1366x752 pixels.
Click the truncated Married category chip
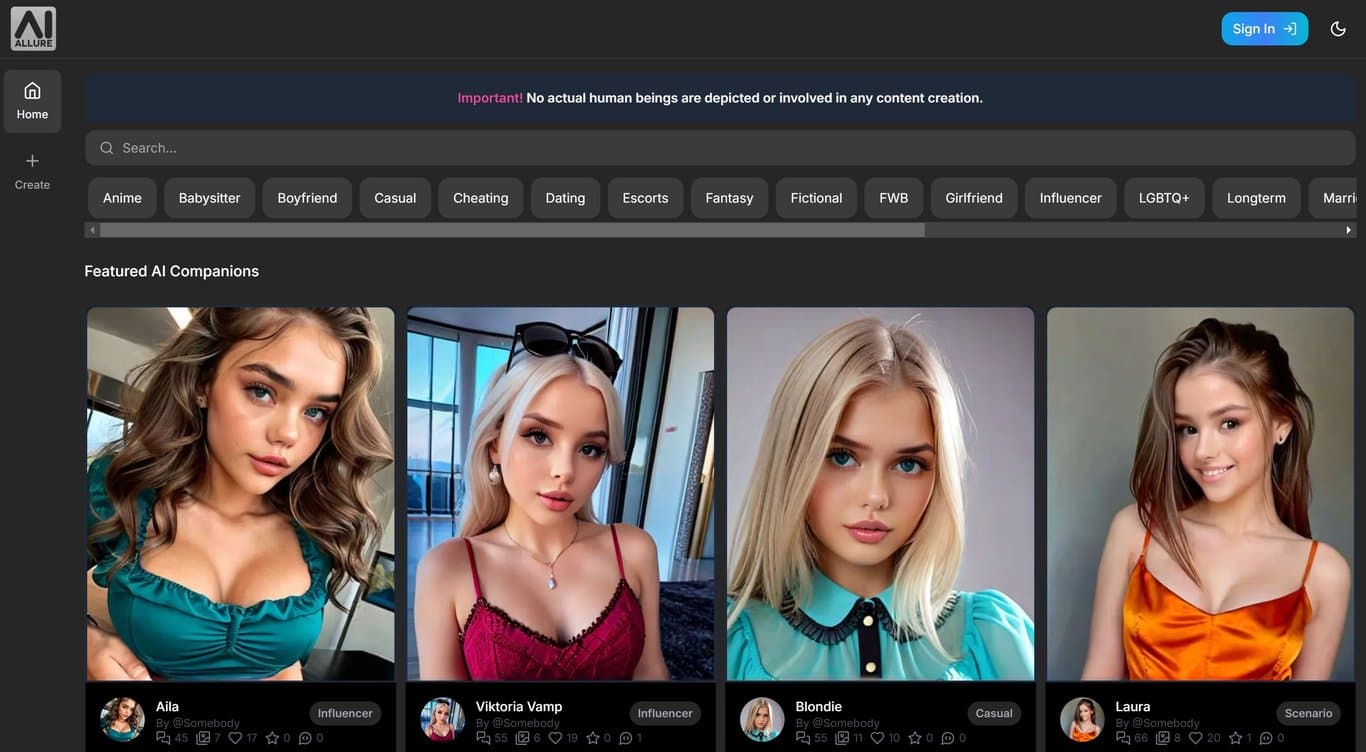click(x=1340, y=197)
